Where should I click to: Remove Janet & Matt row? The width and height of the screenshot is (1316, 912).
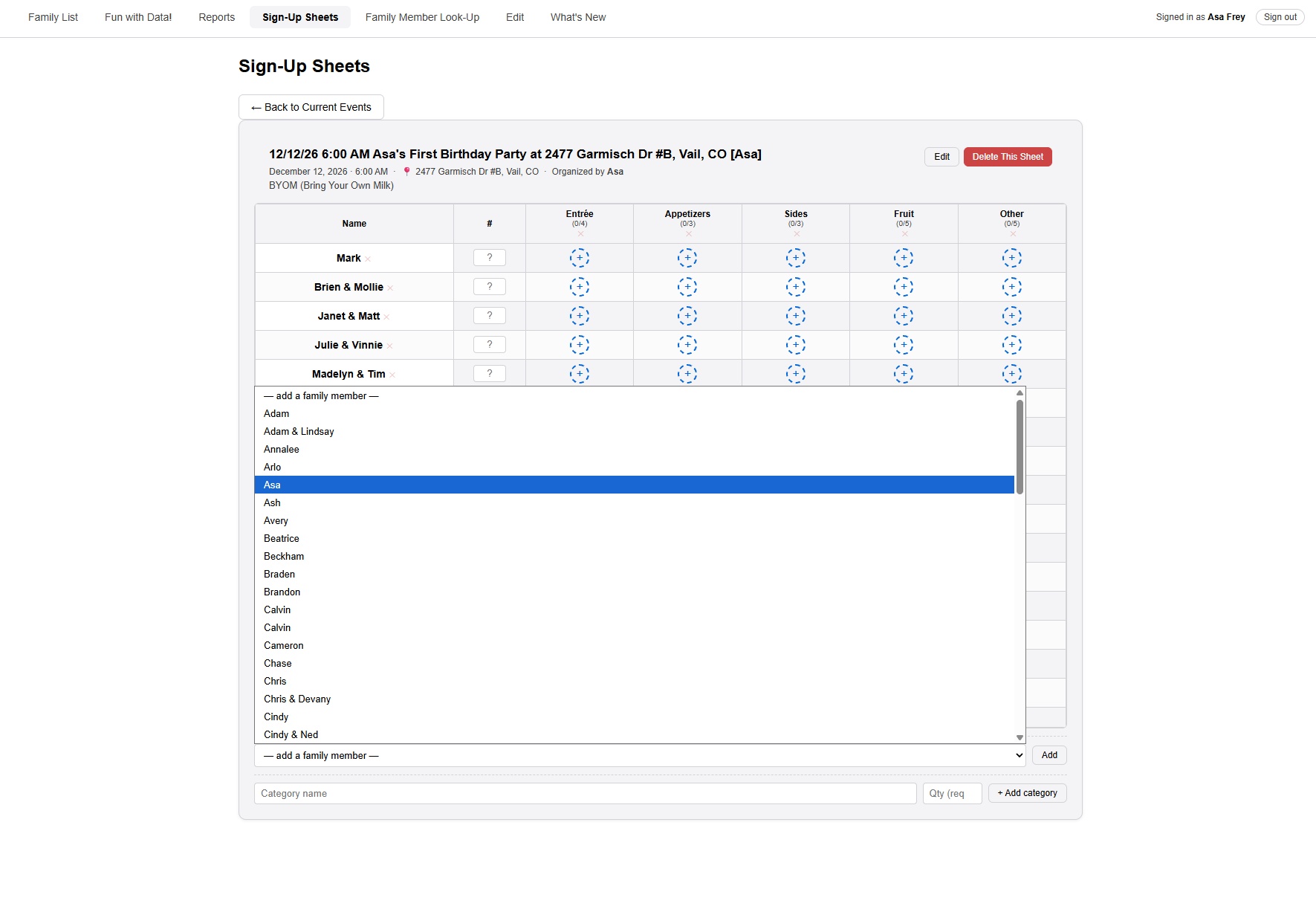386,317
